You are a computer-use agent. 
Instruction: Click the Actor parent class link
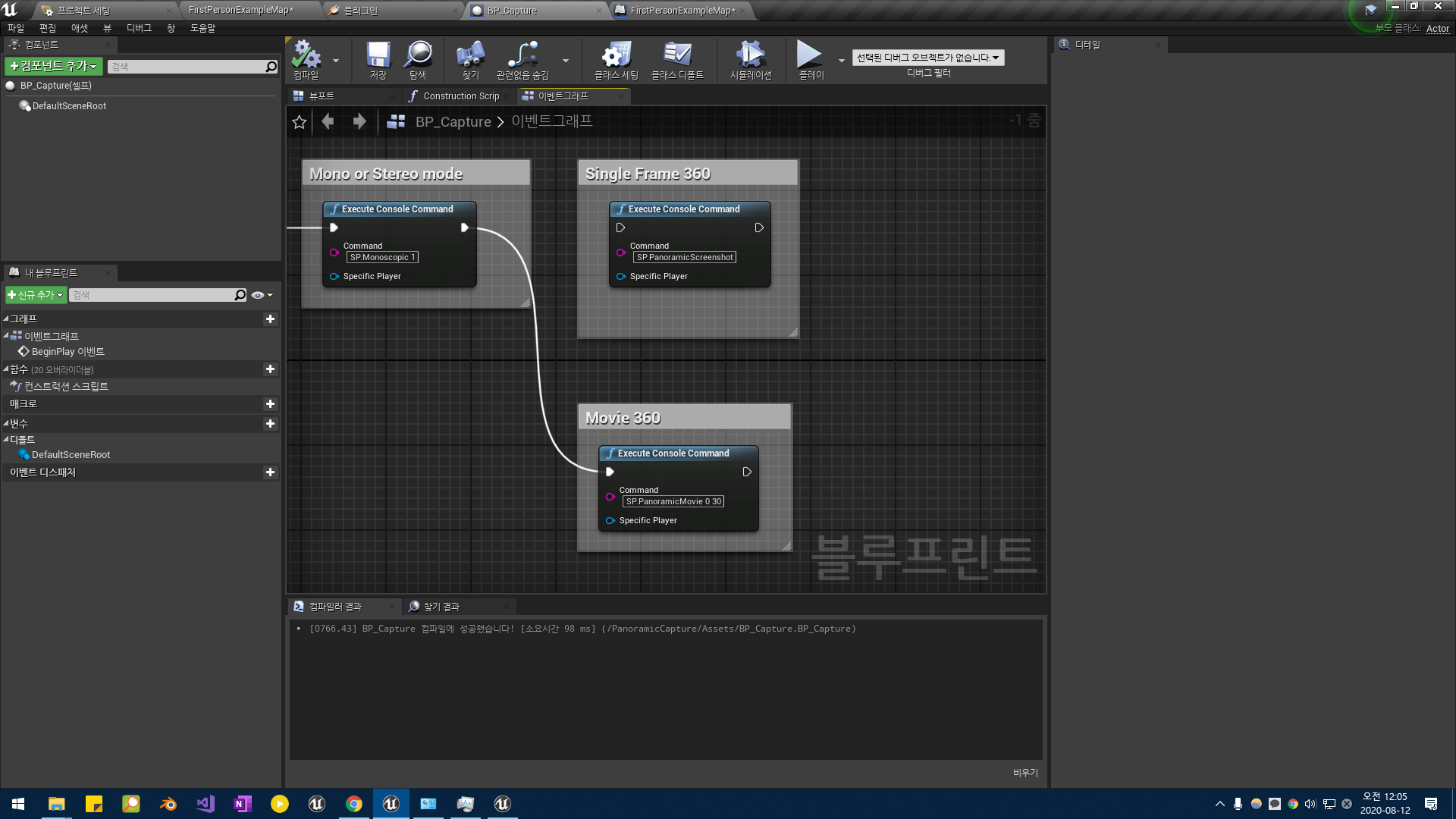click(x=1437, y=29)
